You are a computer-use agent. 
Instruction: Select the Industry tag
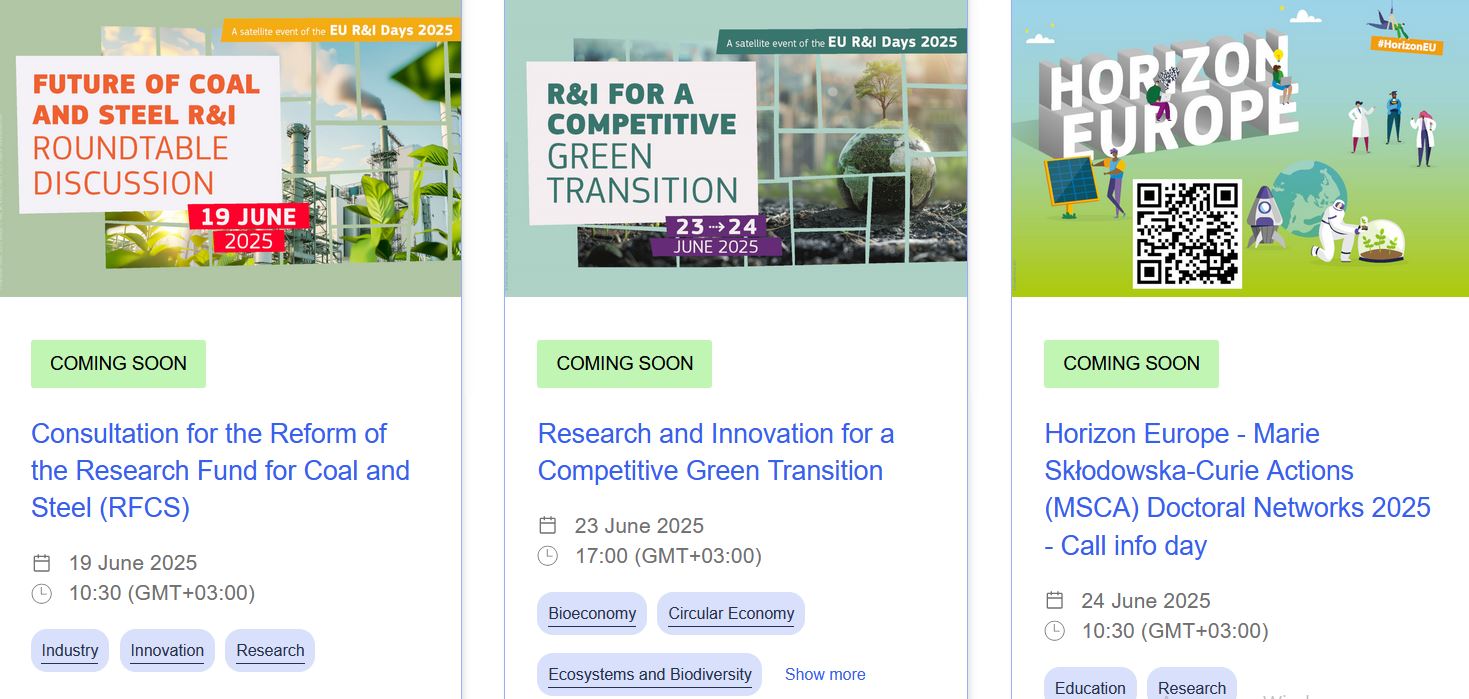click(70, 650)
